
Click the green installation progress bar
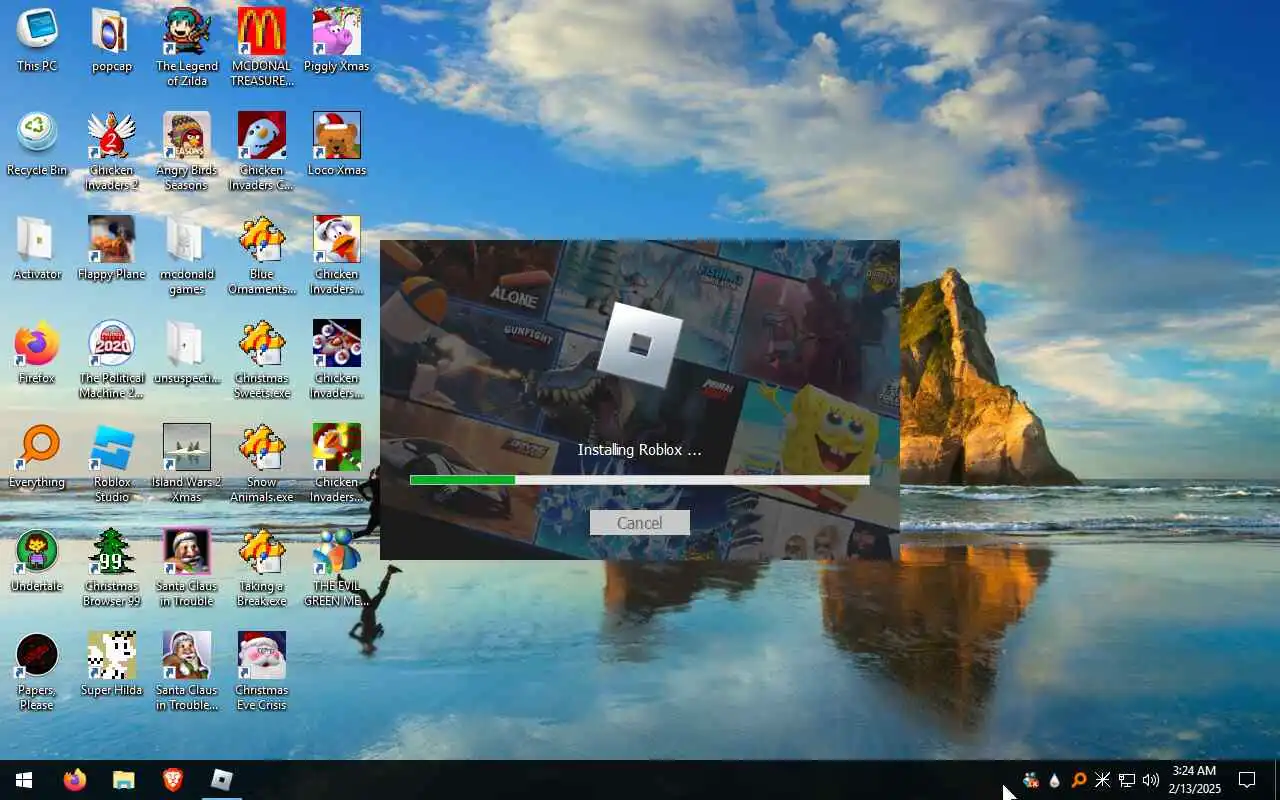(639, 480)
